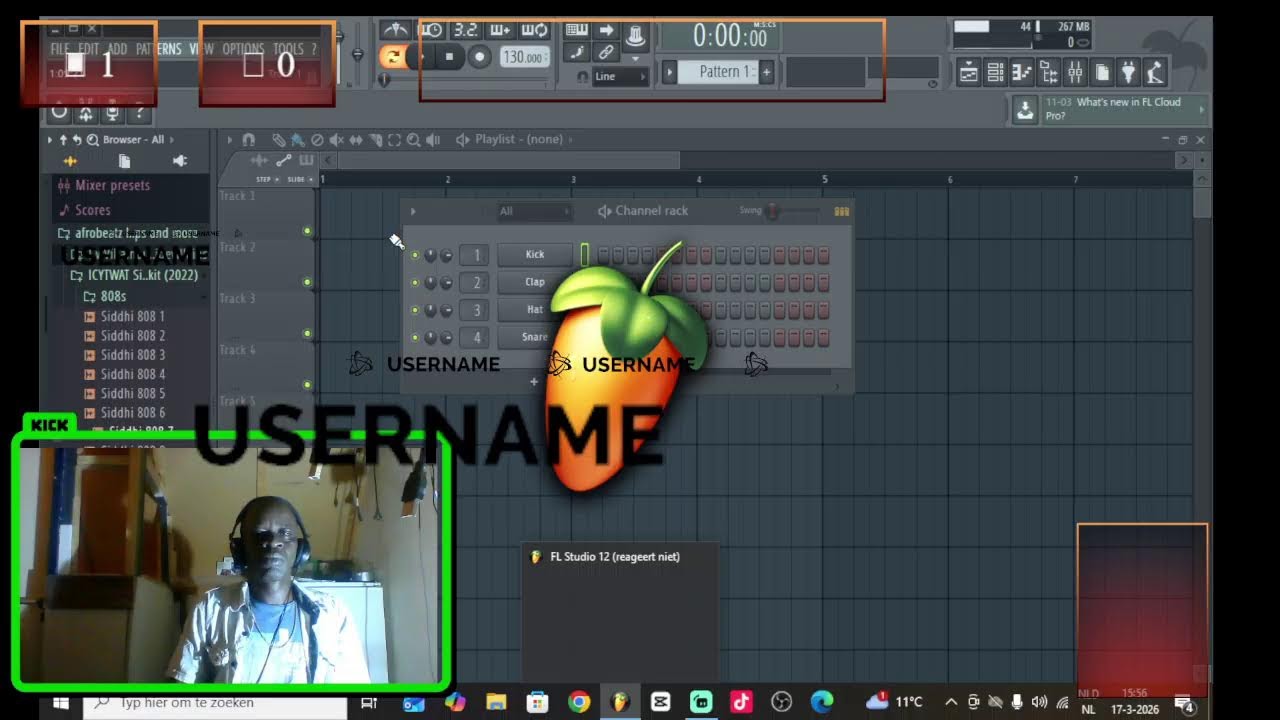Open the ADD menu
The width and height of the screenshot is (1280, 720).
117,48
